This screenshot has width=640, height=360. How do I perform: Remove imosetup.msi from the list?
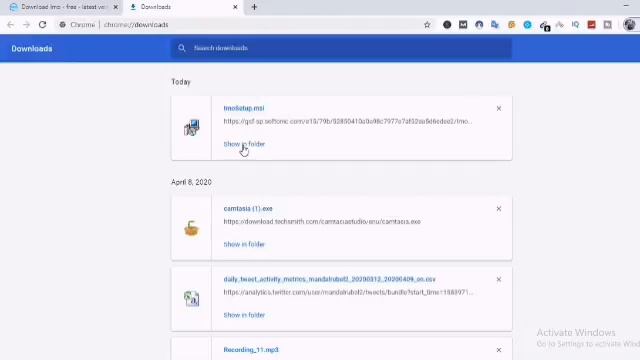pyautogui.click(x=499, y=109)
